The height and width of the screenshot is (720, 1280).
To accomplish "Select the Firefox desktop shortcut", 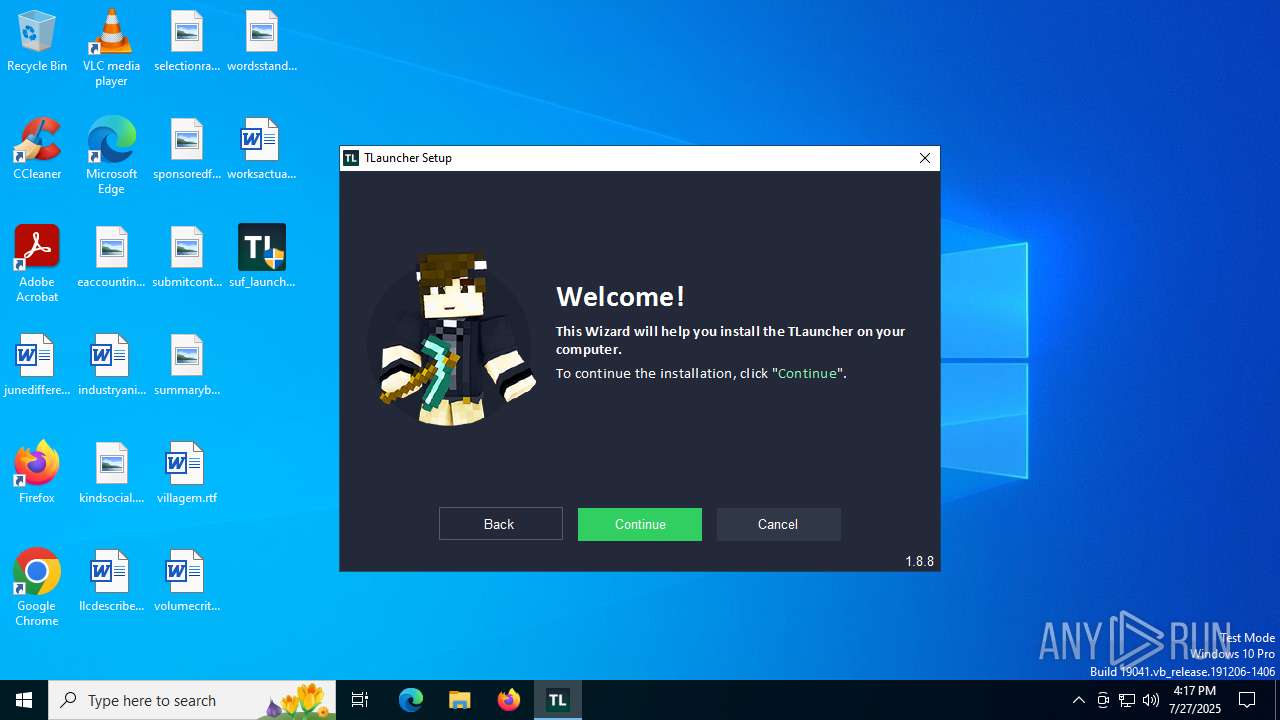I will coord(37,473).
